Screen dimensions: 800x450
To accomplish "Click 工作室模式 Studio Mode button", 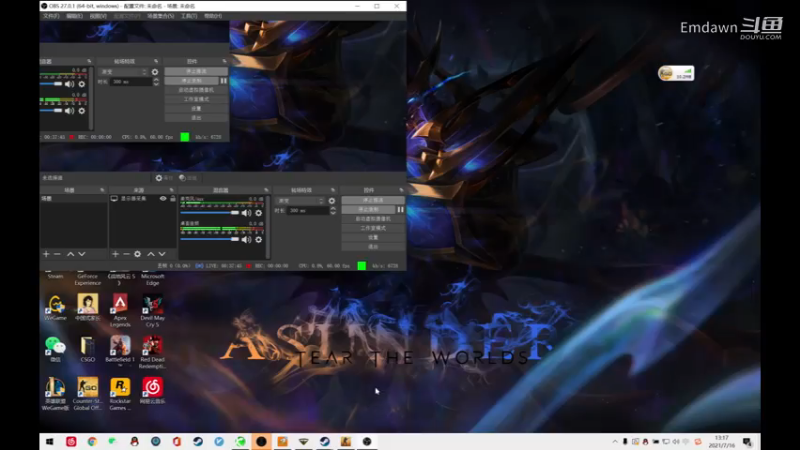I will point(373,228).
